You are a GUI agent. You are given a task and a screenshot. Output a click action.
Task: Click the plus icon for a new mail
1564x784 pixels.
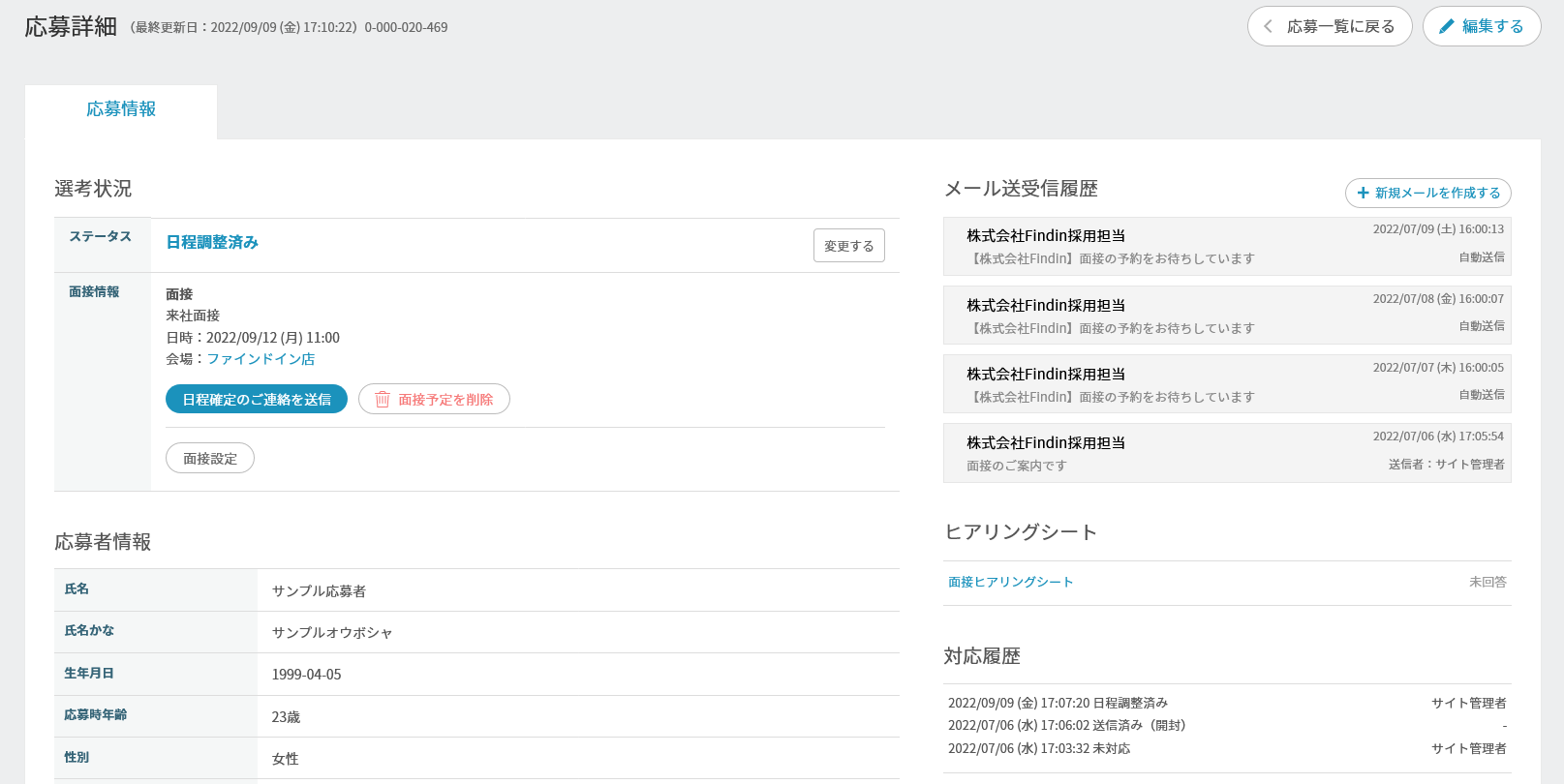click(x=1364, y=194)
